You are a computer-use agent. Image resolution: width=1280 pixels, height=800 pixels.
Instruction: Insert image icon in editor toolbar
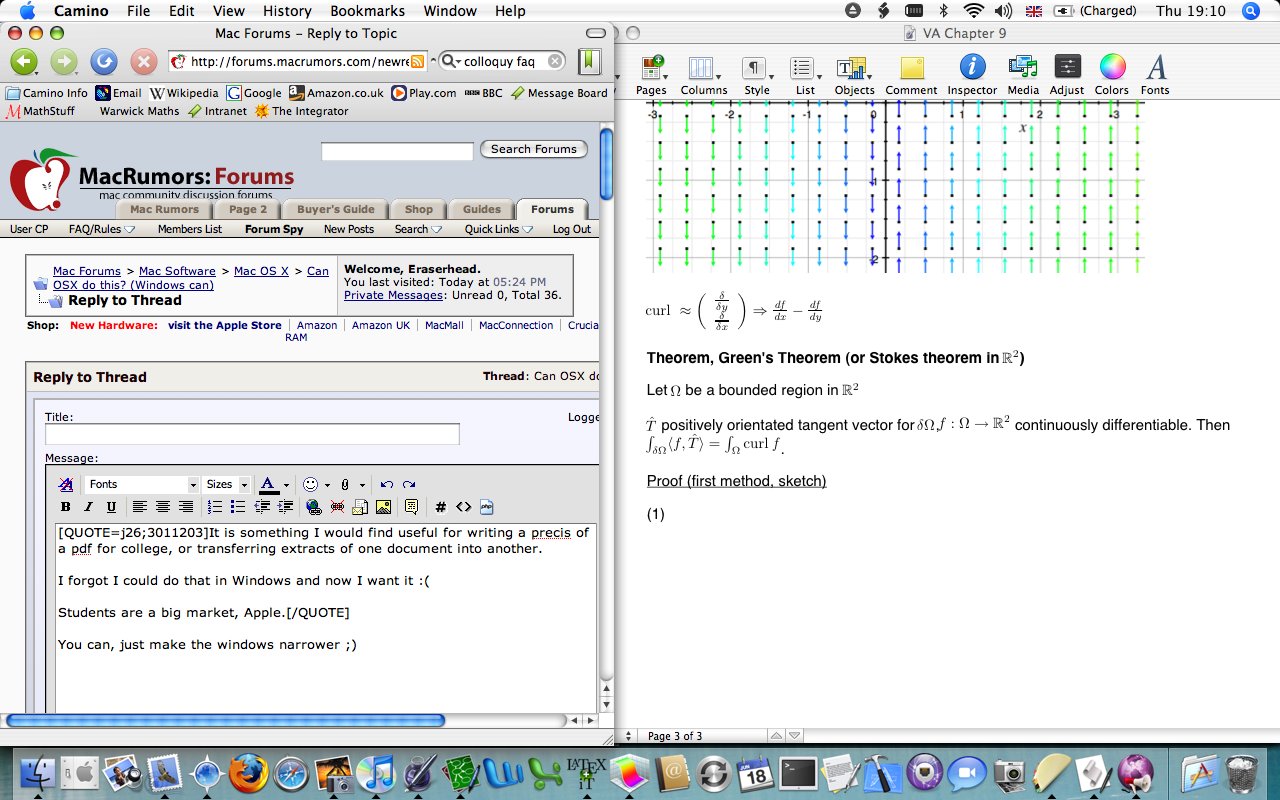coord(383,507)
